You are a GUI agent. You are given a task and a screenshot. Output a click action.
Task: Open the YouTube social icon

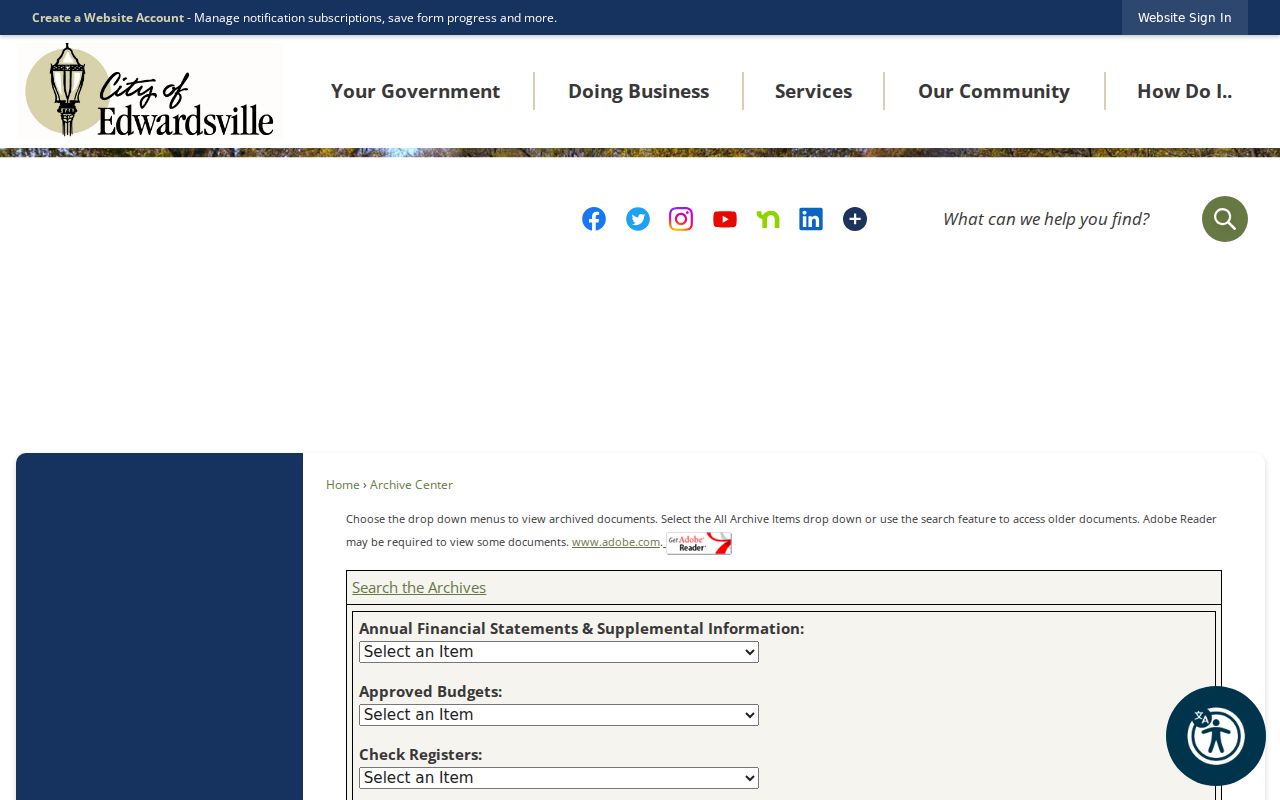pyautogui.click(x=725, y=219)
